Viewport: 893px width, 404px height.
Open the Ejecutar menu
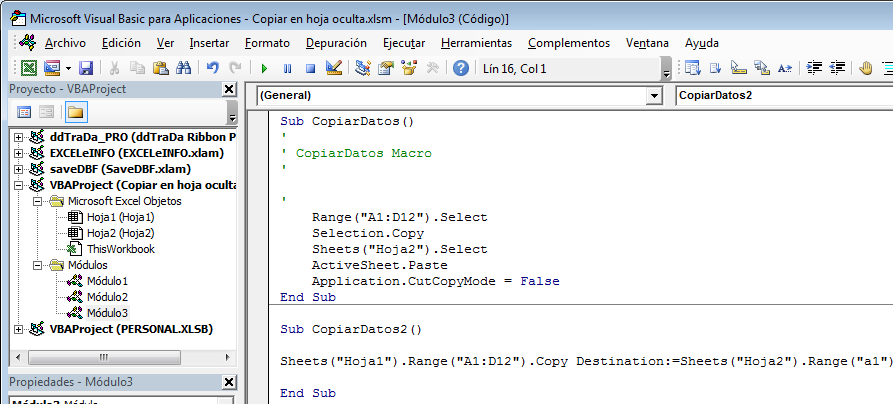[x=404, y=43]
